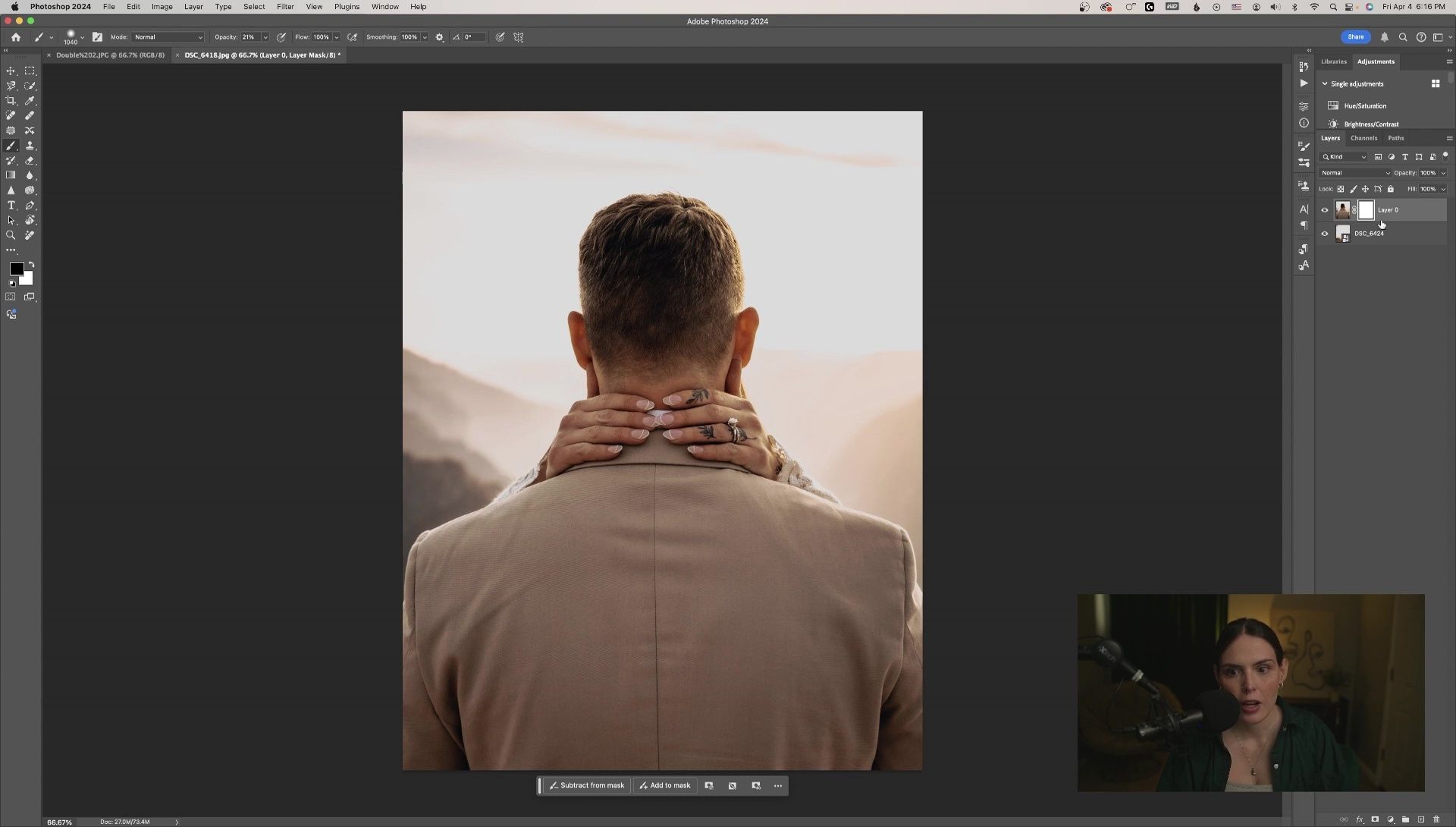Add layer mask icon at panel bottom

(x=1375, y=819)
